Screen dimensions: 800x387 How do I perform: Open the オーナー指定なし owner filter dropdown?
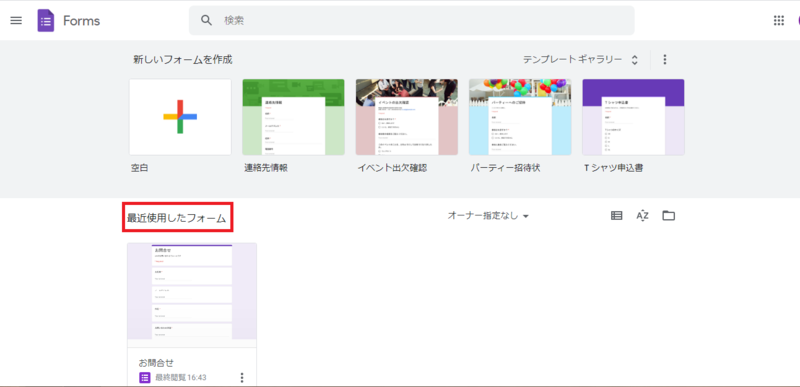488,216
